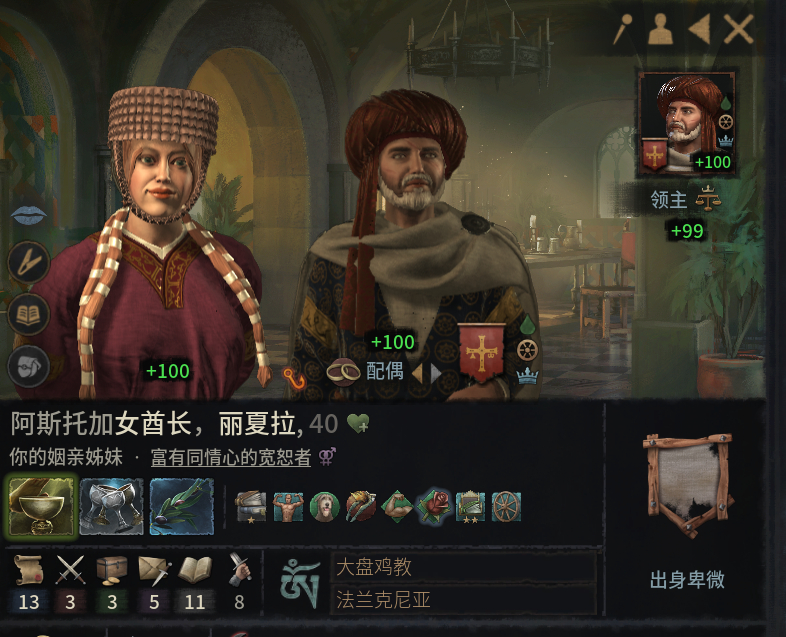Open the liege portrait thumbnail
786x637 pixels.
click(686, 124)
